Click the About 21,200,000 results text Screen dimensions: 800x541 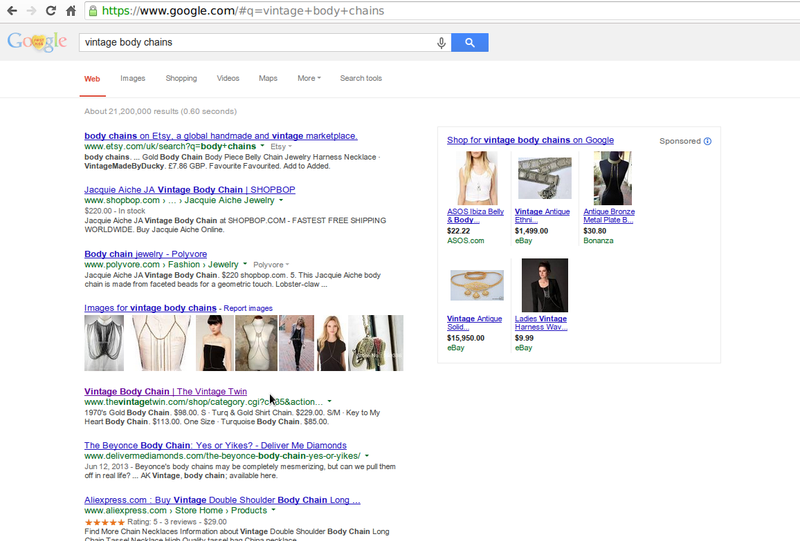coord(161,111)
